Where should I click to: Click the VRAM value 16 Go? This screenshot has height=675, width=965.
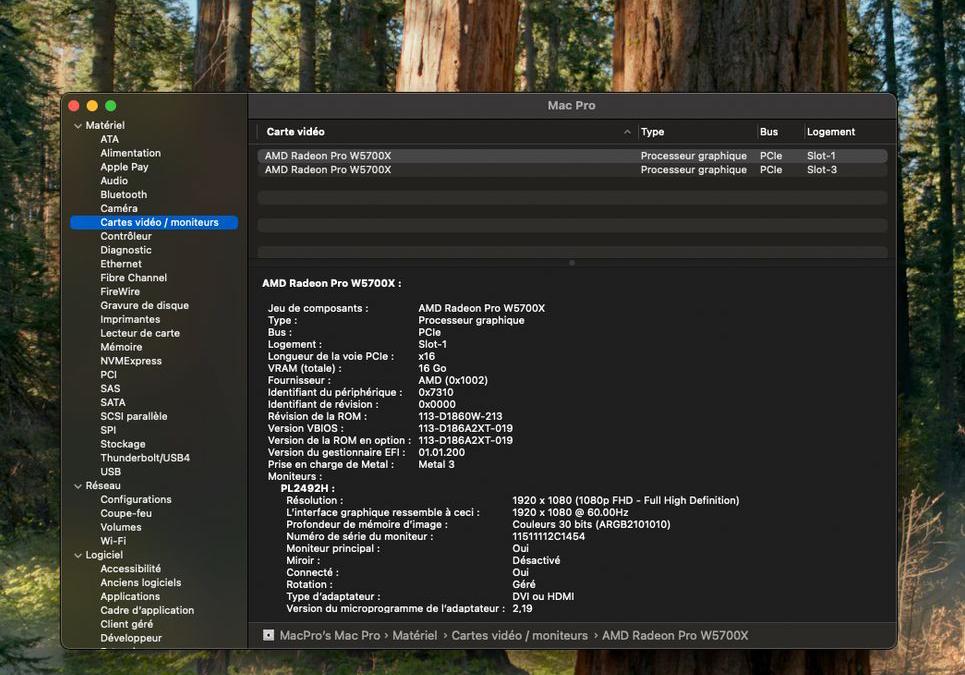432,368
